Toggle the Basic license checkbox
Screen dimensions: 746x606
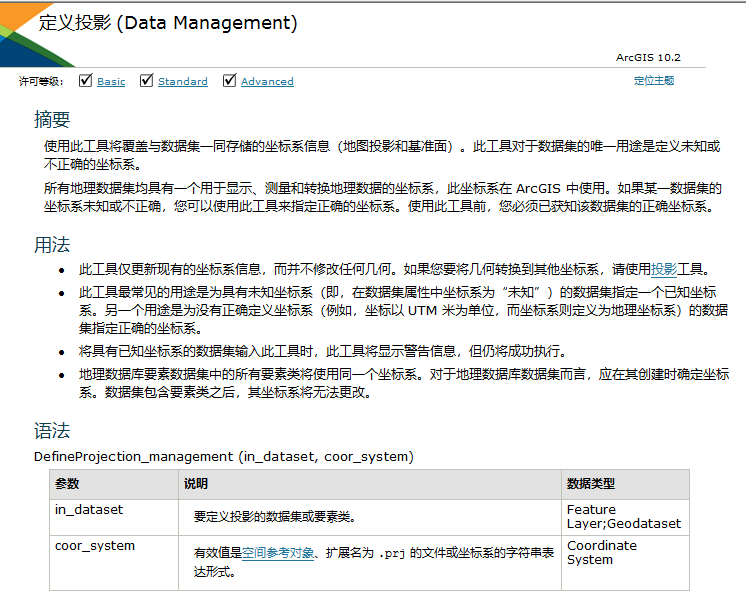click(85, 80)
